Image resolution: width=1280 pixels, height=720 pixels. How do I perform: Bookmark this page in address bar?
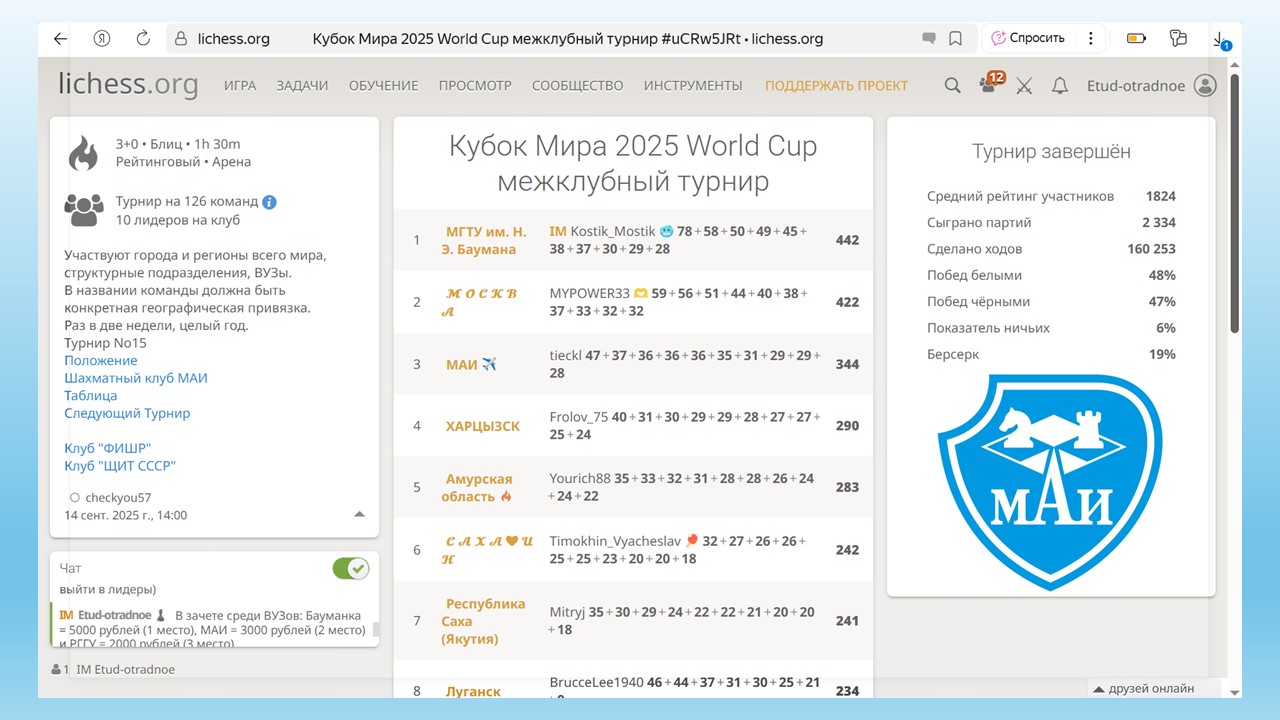956,39
